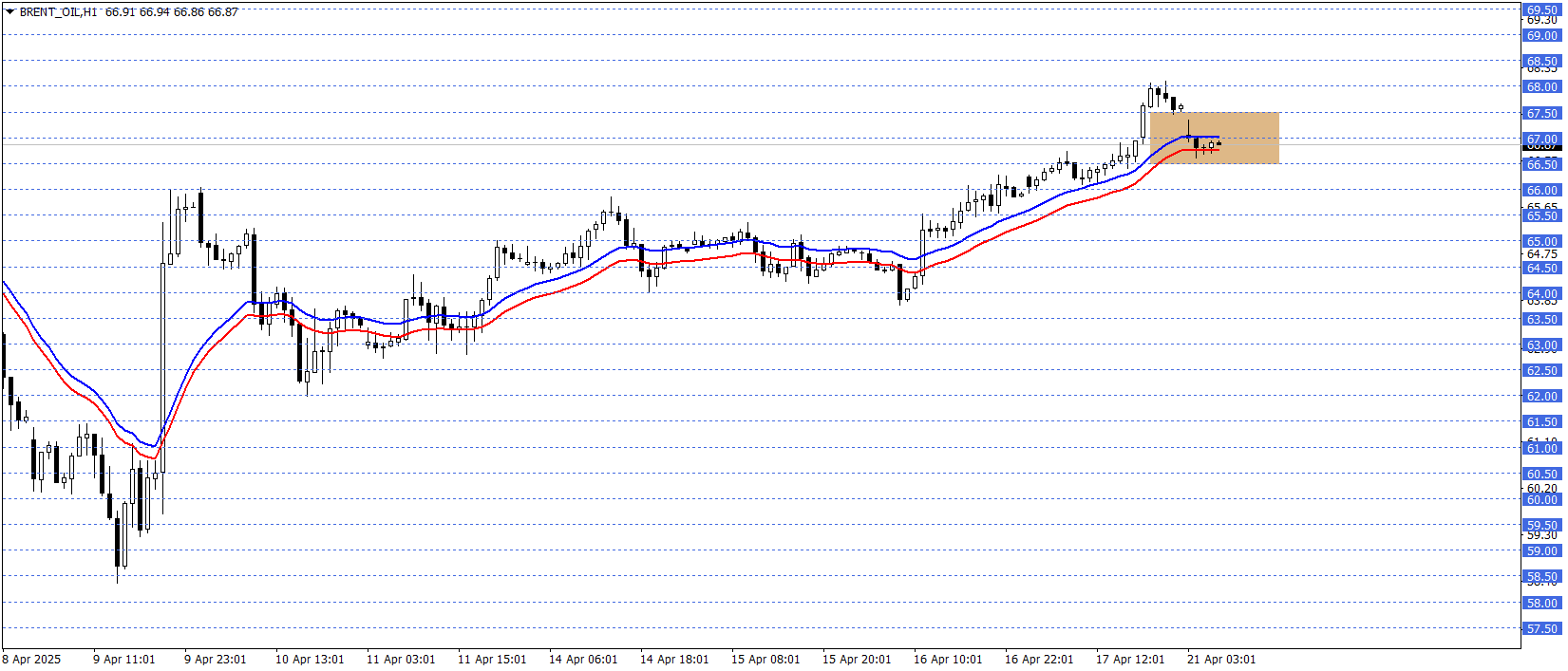The image size is (1568, 671).
Task: Click the 16 Apr 10:01 time label
Action: [x=948, y=660]
